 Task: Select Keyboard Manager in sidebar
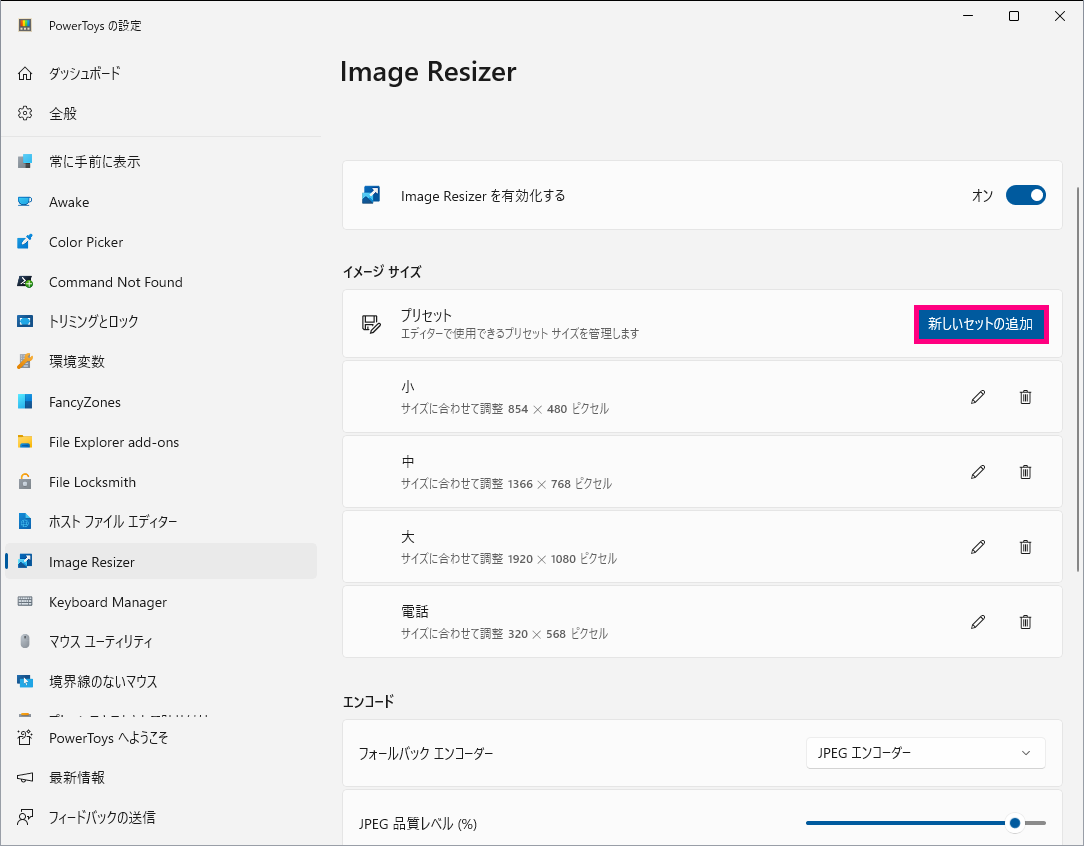tap(160, 602)
